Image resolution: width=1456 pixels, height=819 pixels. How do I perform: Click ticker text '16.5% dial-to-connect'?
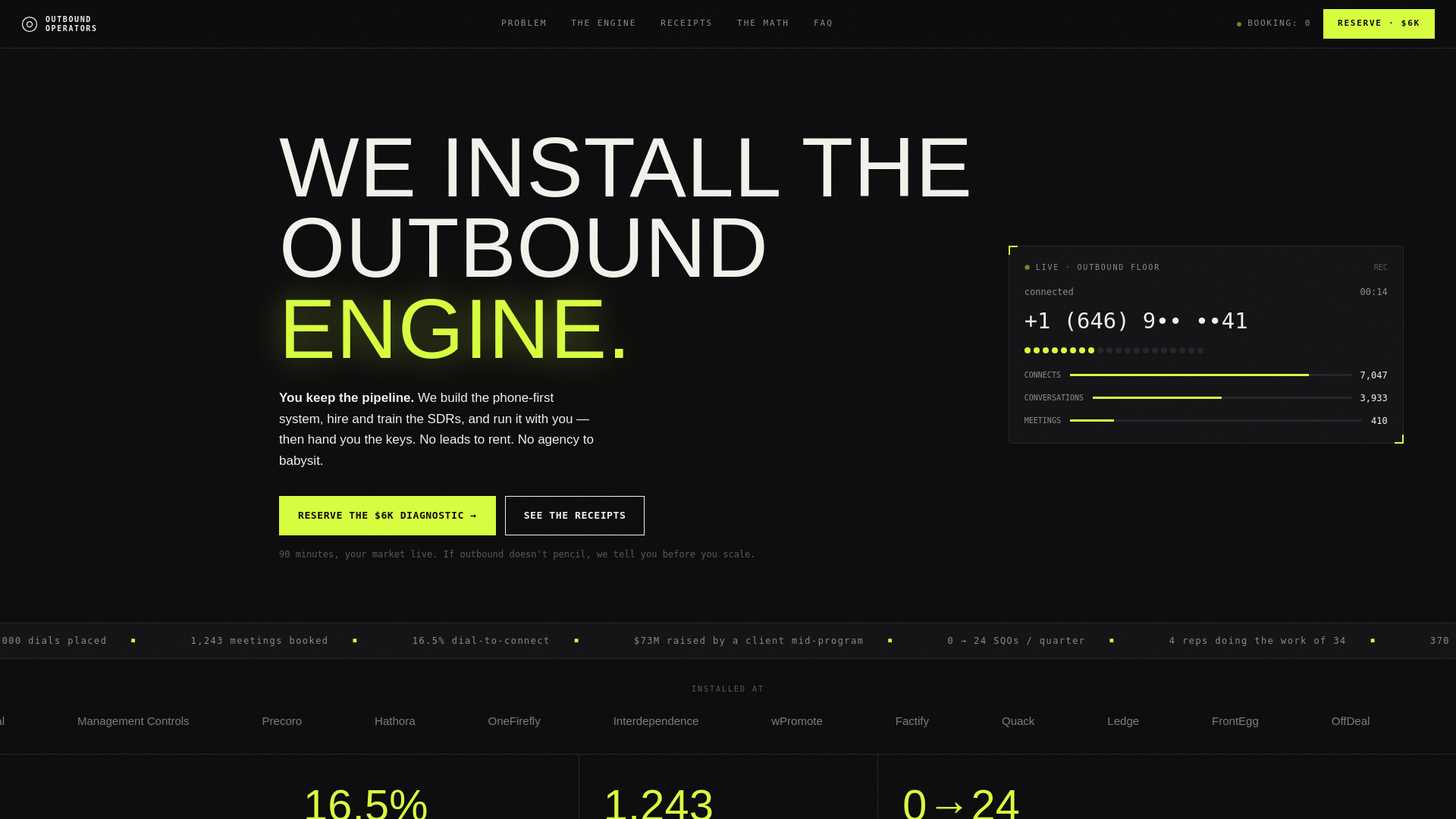point(481,641)
